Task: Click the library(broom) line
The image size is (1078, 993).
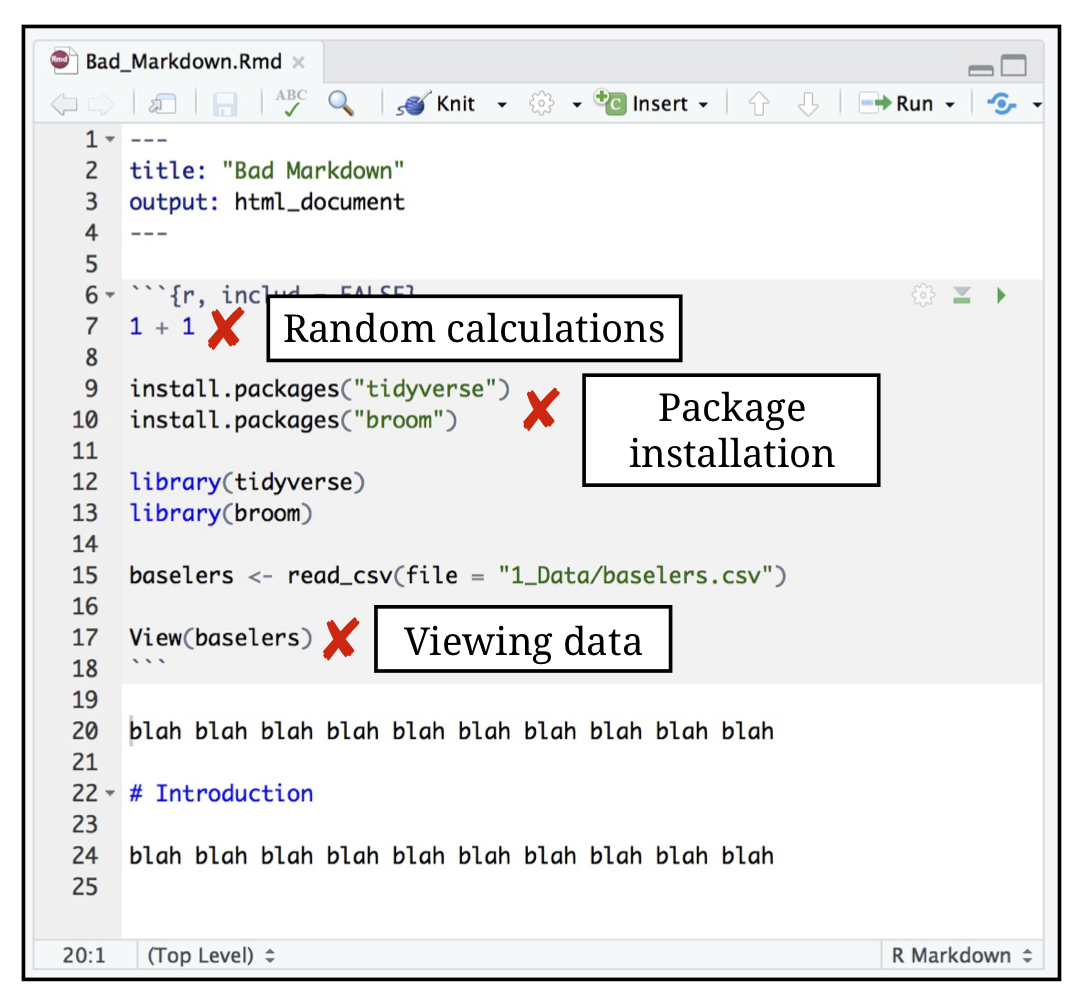Action: point(221,514)
